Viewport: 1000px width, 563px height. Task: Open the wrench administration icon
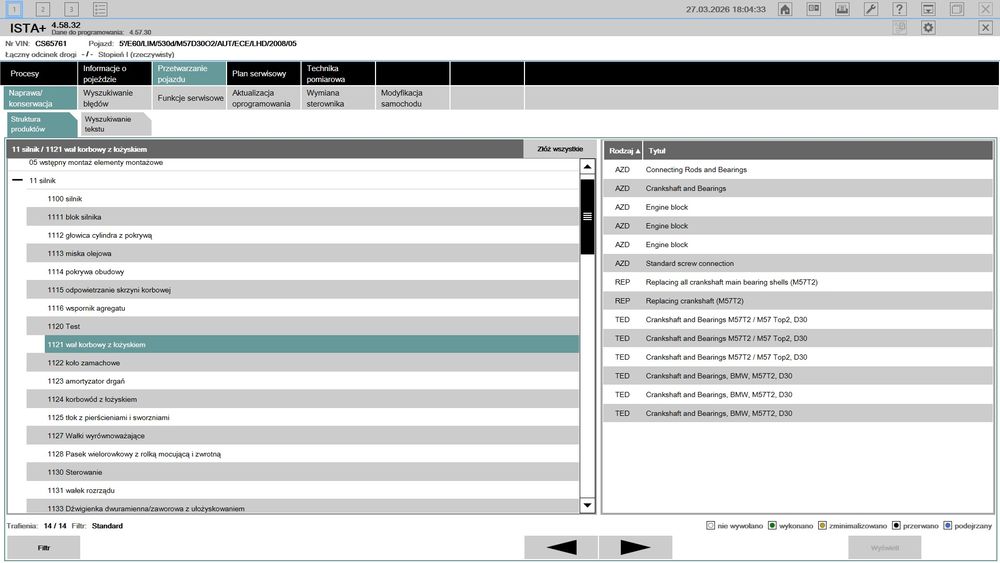coord(871,9)
